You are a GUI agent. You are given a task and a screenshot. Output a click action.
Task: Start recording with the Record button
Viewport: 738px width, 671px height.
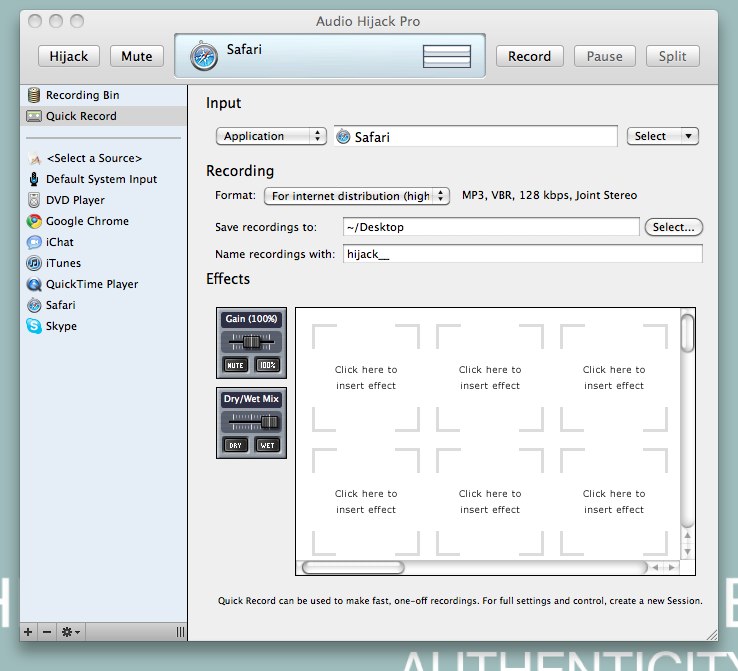[529, 56]
